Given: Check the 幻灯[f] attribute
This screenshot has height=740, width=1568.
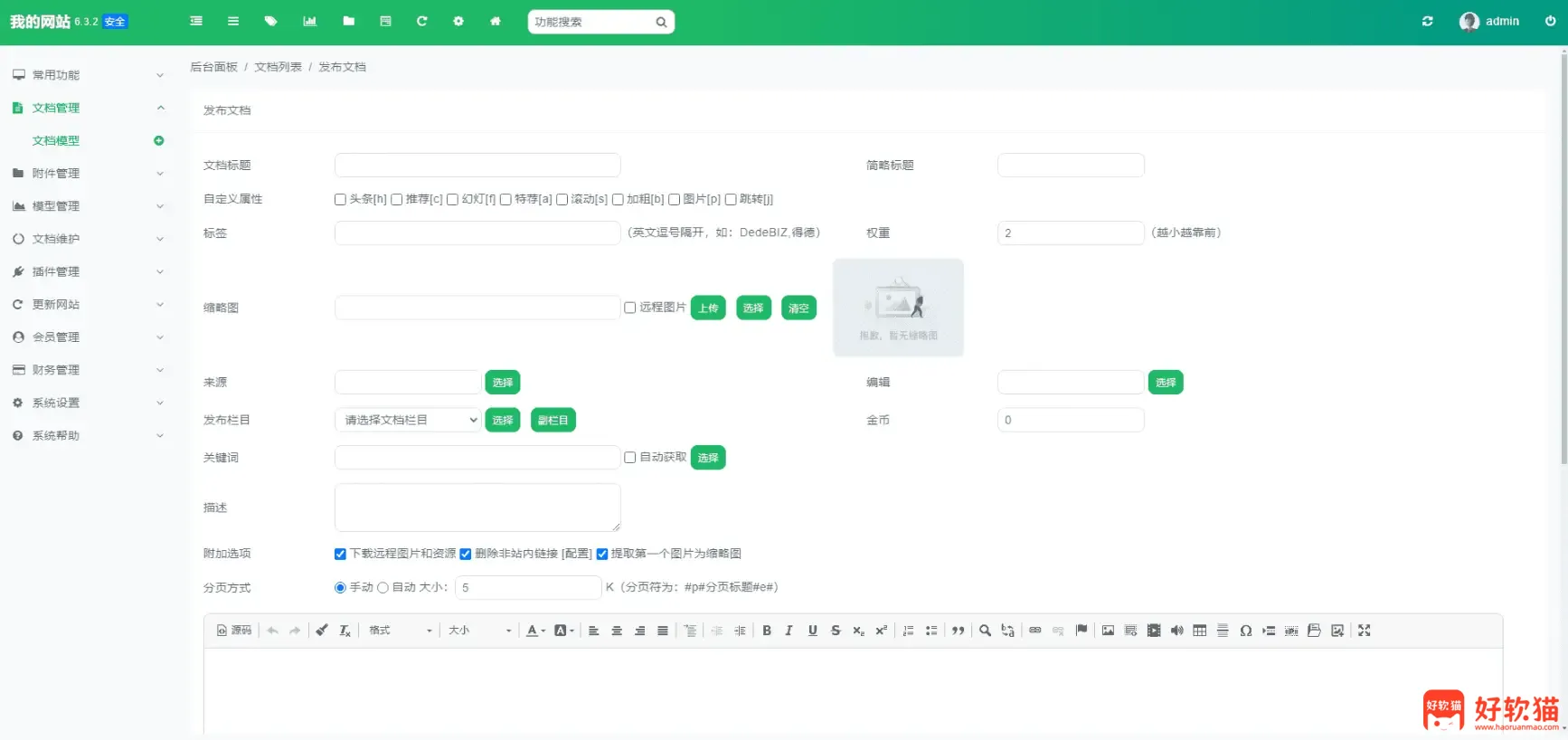Looking at the screenshot, I should point(452,199).
